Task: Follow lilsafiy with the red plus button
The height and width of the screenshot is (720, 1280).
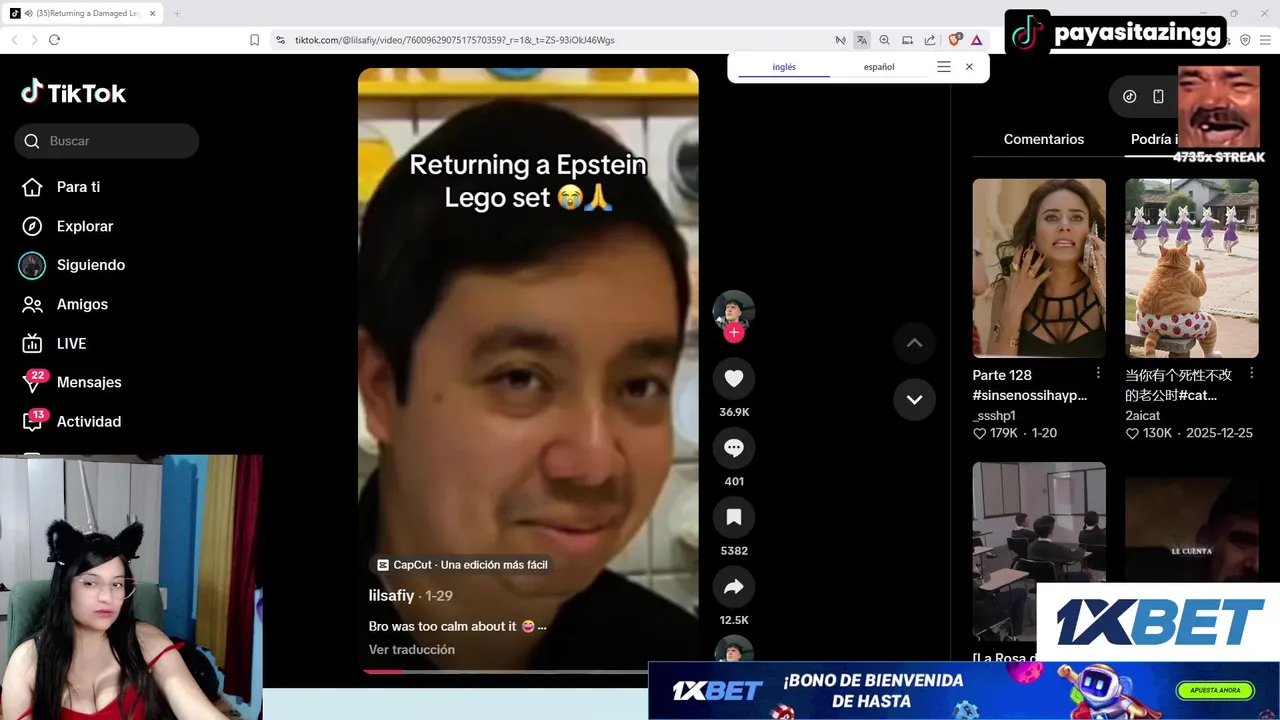Action: point(733,332)
